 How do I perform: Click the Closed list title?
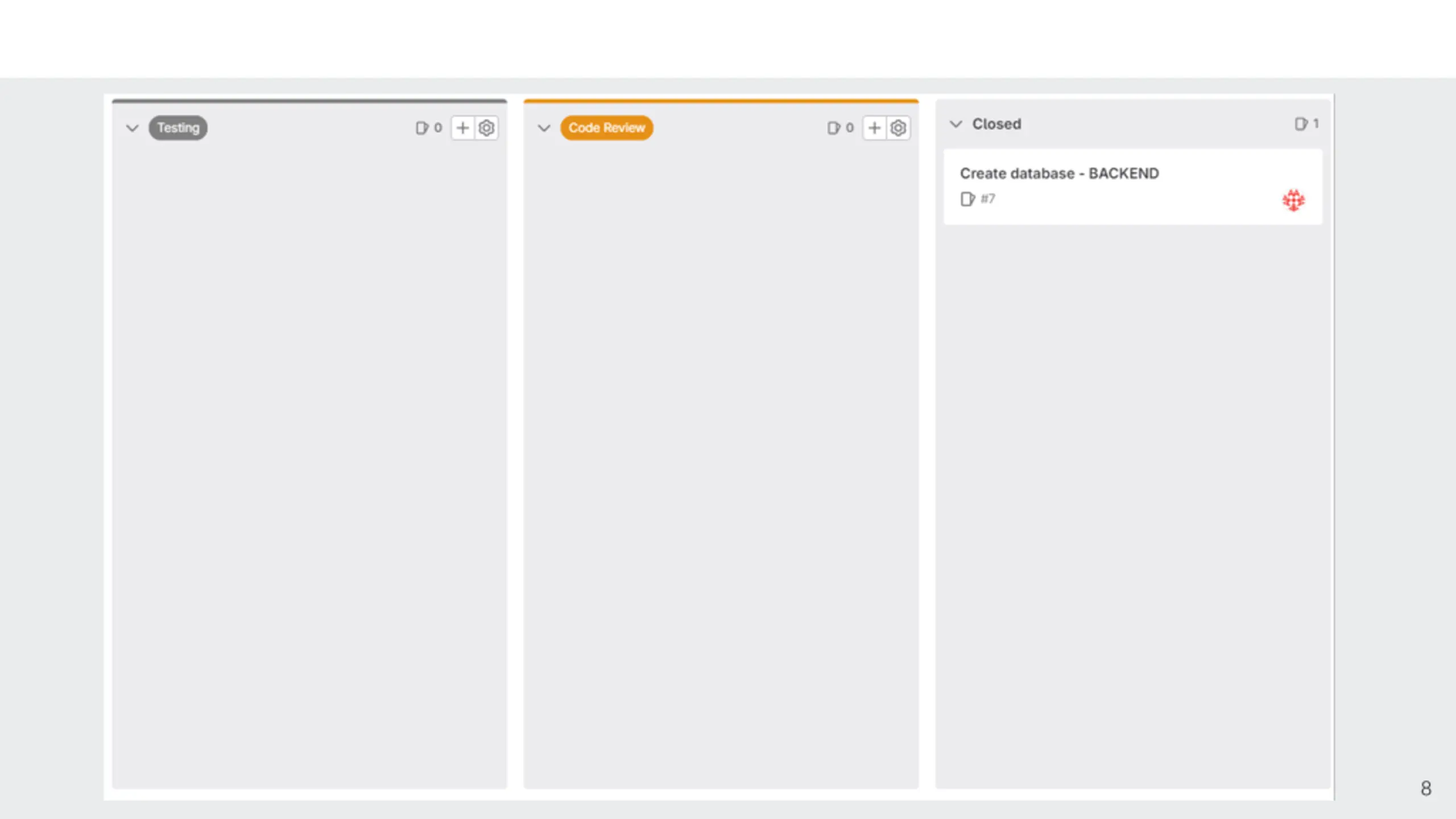(996, 124)
